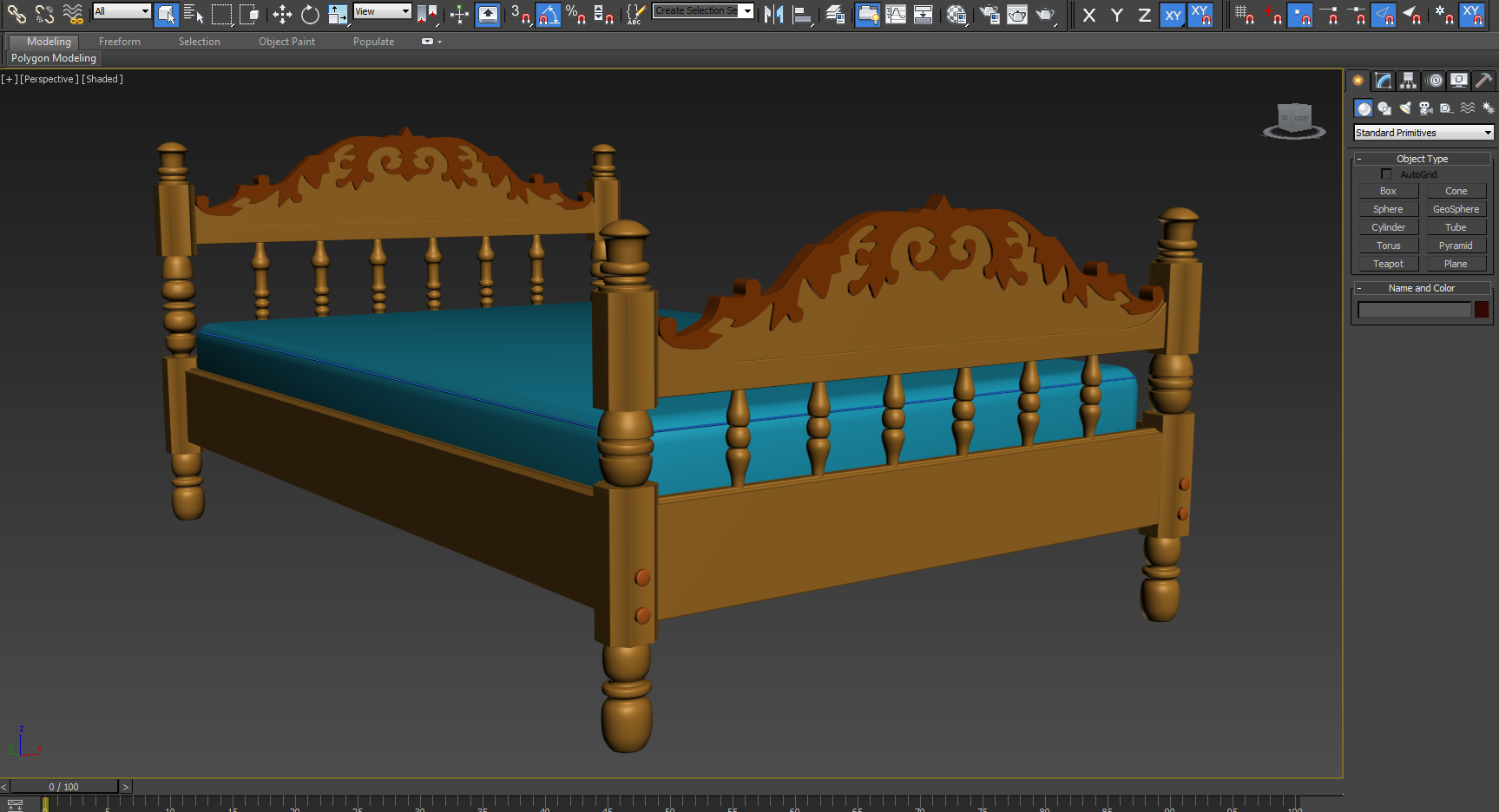
Task: Open the viewport plus [+] menu
Action: pyautogui.click(x=9, y=79)
